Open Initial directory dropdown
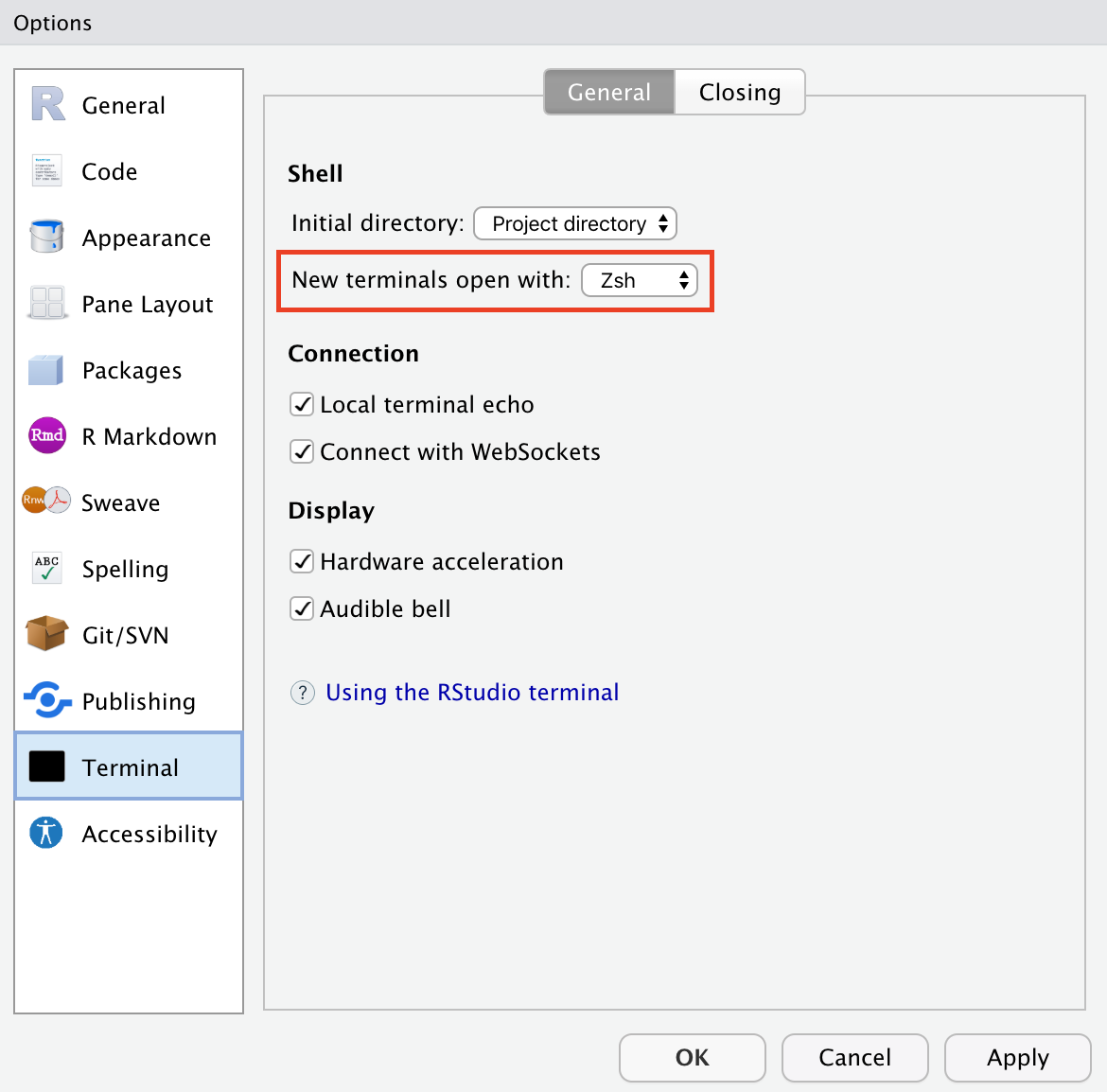Viewport: 1107px width, 1092px height. 574,223
